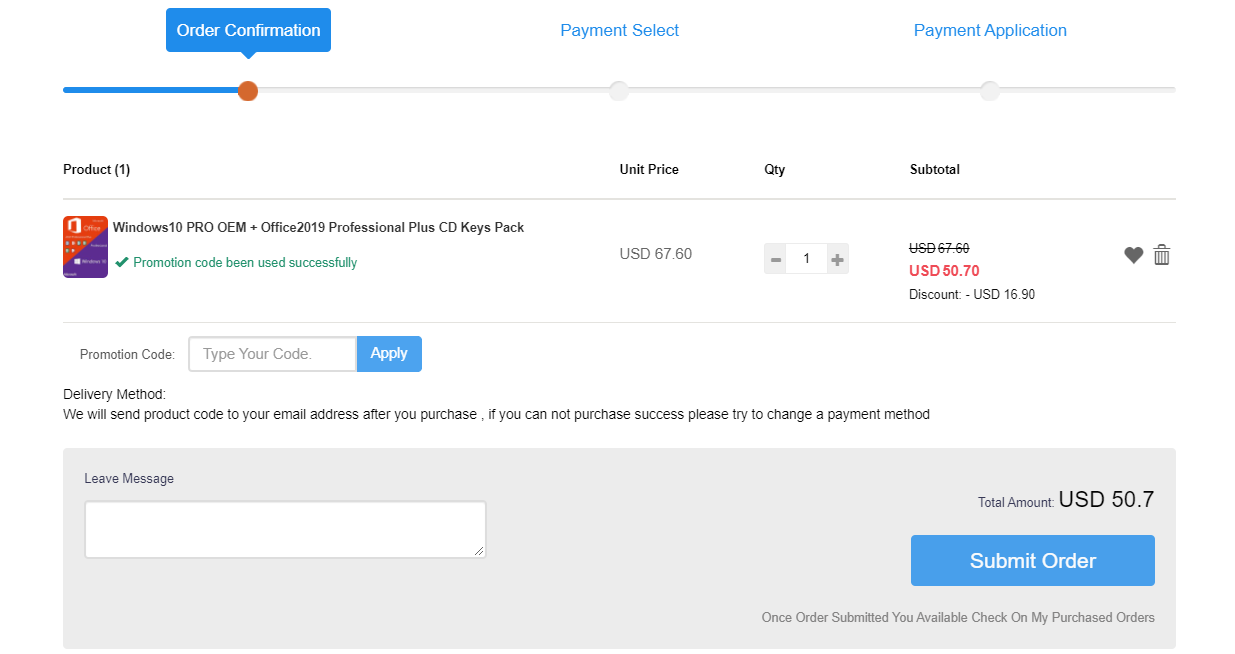Image resolution: width=1235 pixels, height=654 pixels.
Task: Select the Order Confirmation step tab
Action: pos(248,30)
